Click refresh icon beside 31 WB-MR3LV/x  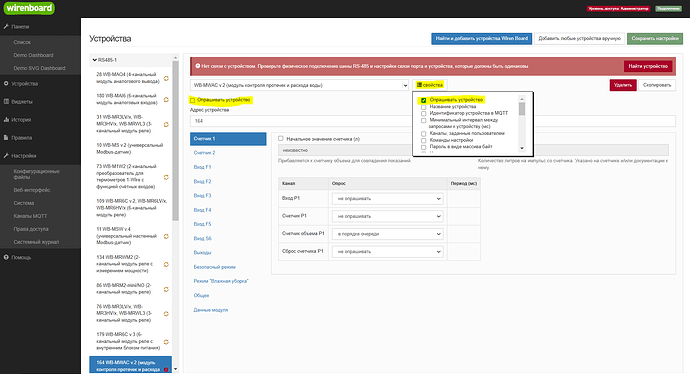(166, 125)
